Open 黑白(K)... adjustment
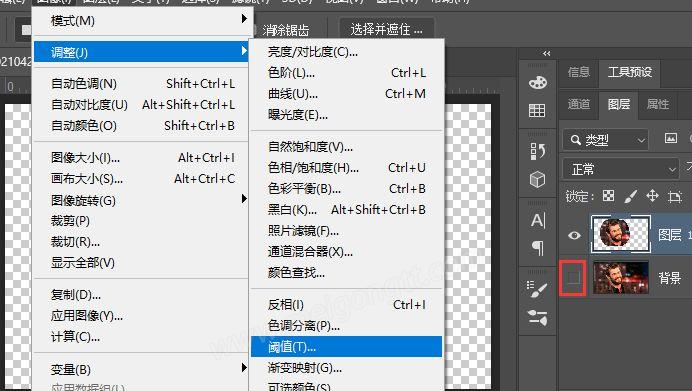 [346, 210]
